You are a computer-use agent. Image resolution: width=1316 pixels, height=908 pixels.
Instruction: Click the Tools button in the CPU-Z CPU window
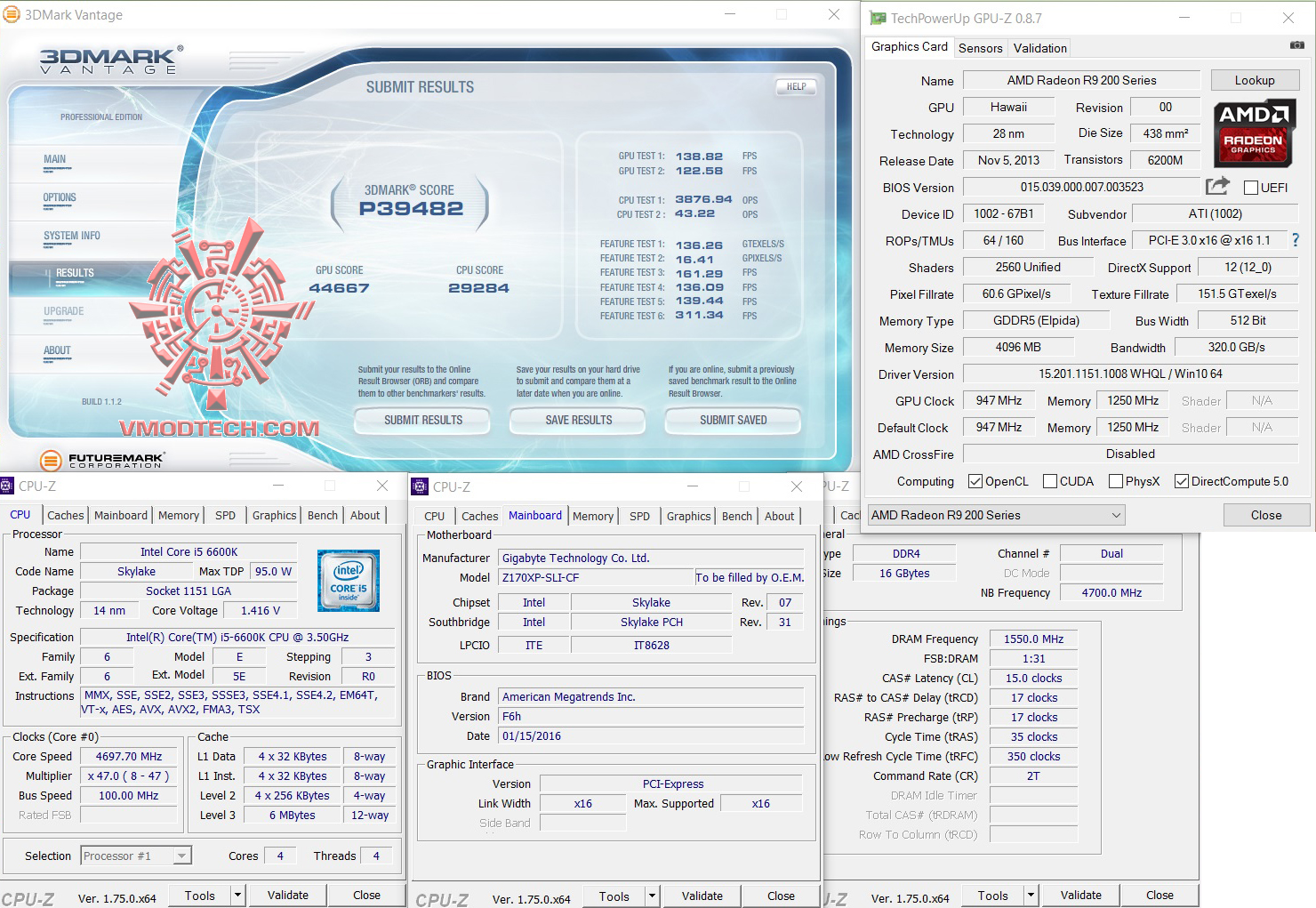[x=200, y=896]
